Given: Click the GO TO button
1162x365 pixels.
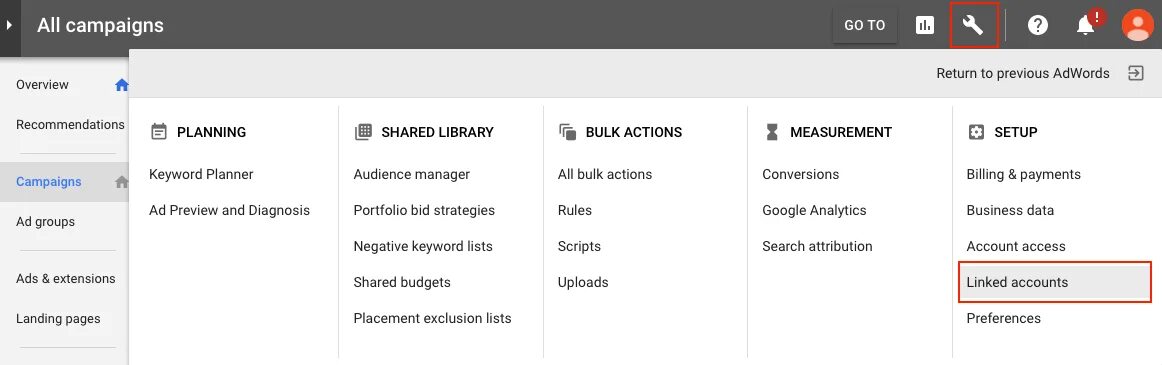Looking at the screenshot, I should click(x=865, y=25).
